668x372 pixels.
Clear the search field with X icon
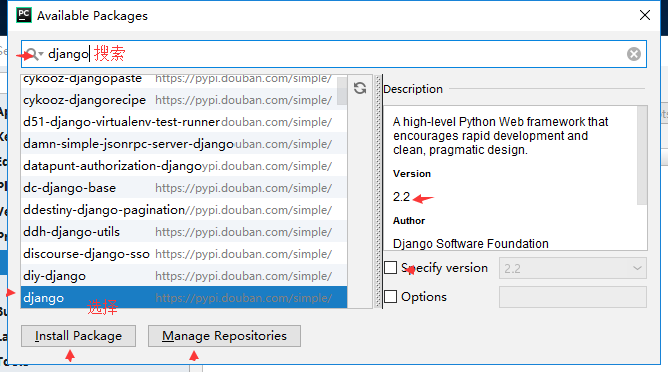click(633, 54)
